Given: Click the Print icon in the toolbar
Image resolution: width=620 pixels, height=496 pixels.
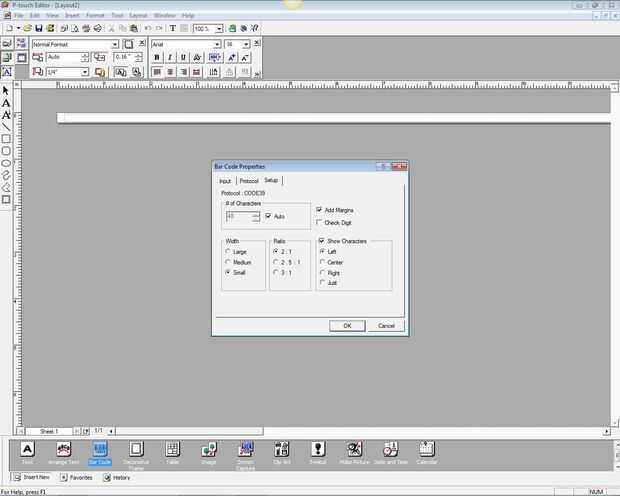Looking at the screenshot, I should point(86,28).
